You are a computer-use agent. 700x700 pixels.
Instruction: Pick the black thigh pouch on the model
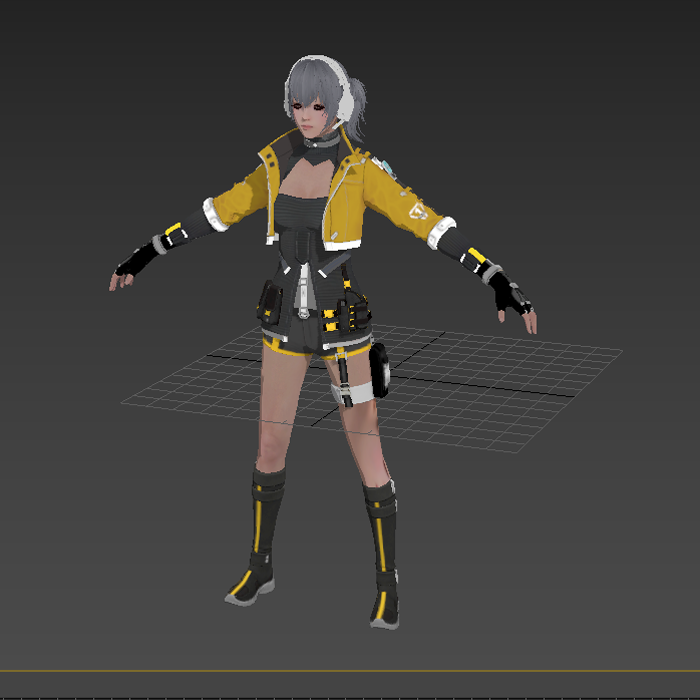click(x=379, y=370)
